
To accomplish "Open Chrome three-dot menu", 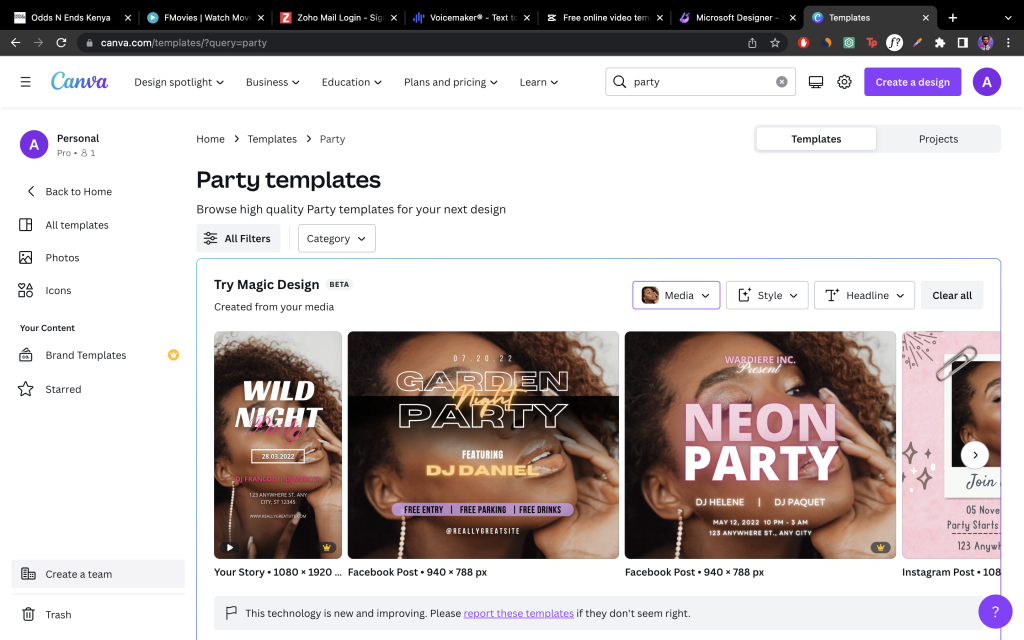I will pyautogui.click(x=1008, y=42).
